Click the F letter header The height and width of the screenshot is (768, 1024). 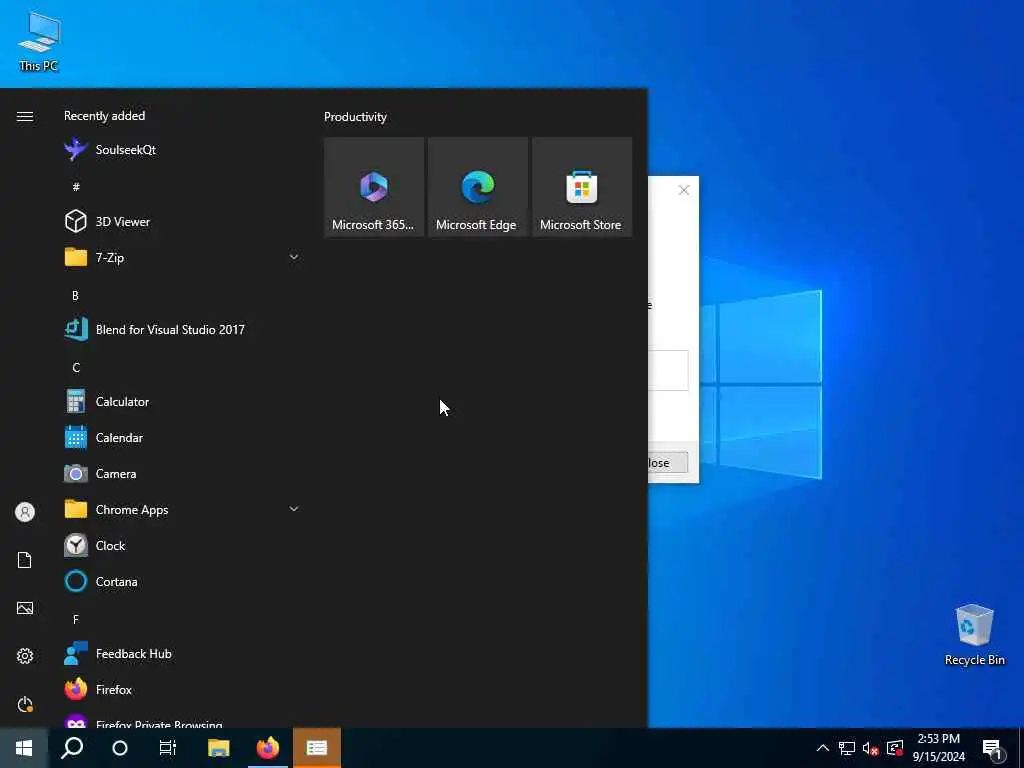[x=76, y=619]
